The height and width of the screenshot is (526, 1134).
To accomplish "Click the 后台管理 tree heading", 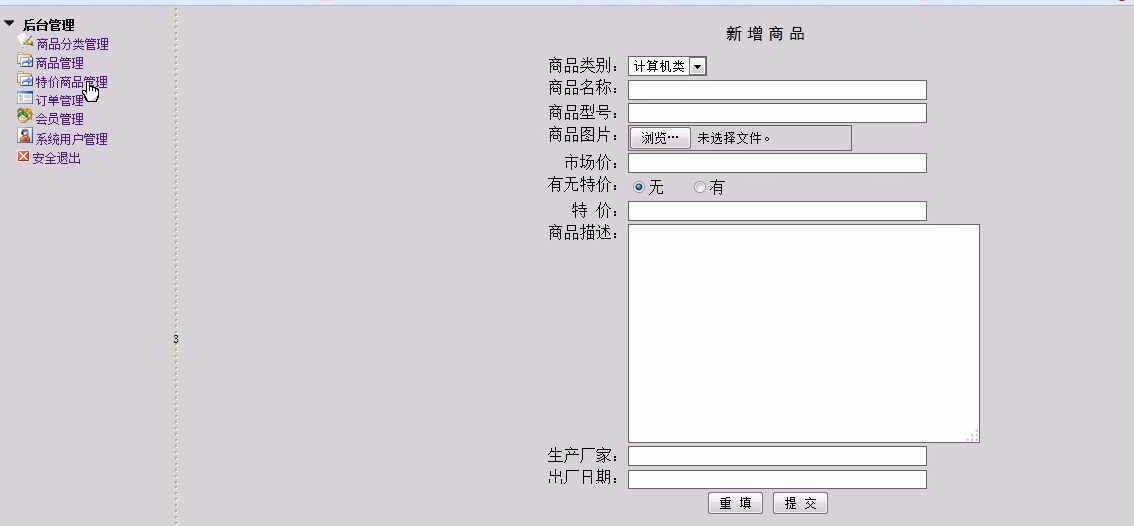I will point(48,25).
